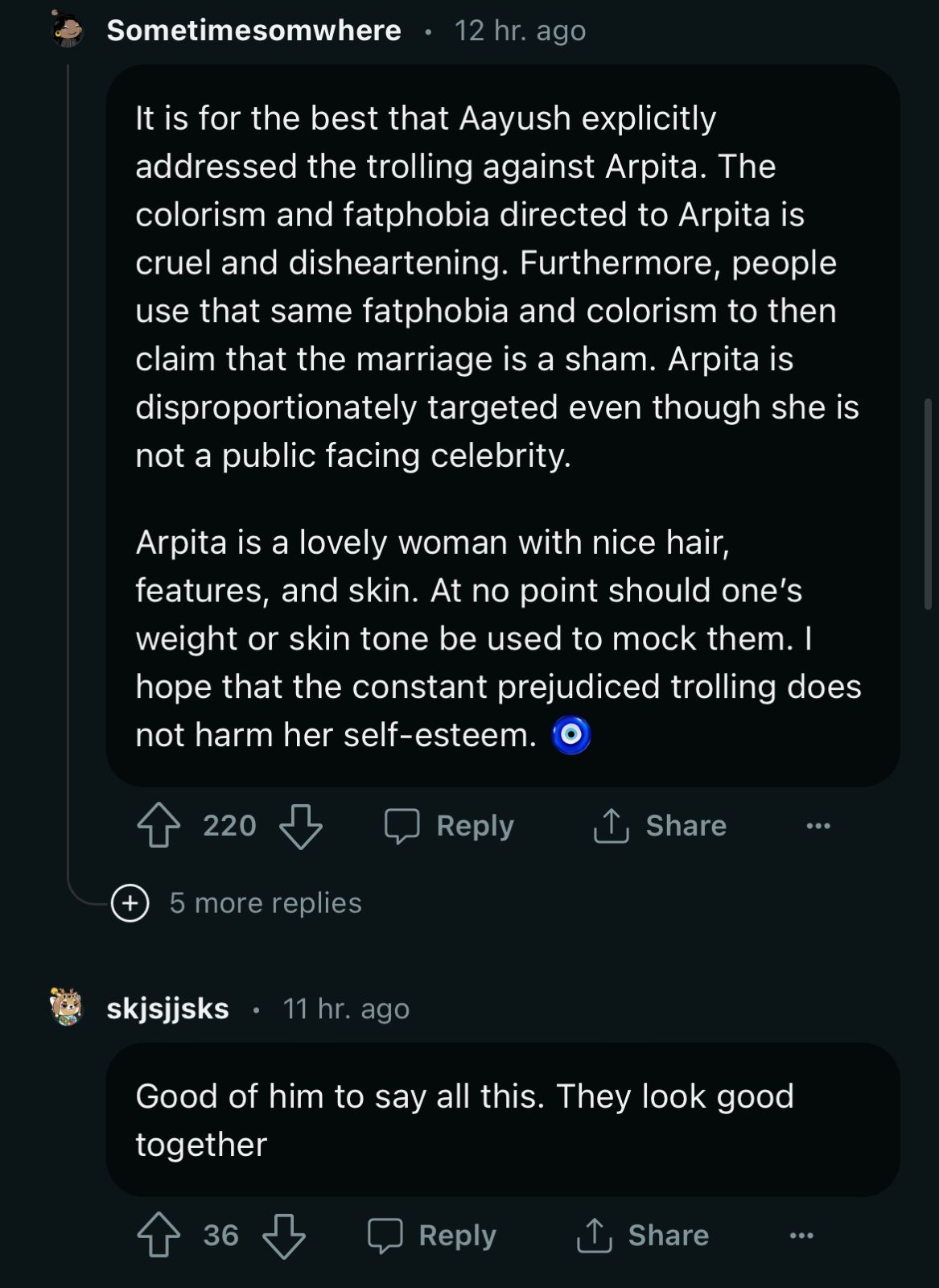Image resolution: width=939 pixels, height=1288 pixels.
Task: Click the 12 hr. ago timestamp
Action: pyautogui.click(x=520, y=31)
